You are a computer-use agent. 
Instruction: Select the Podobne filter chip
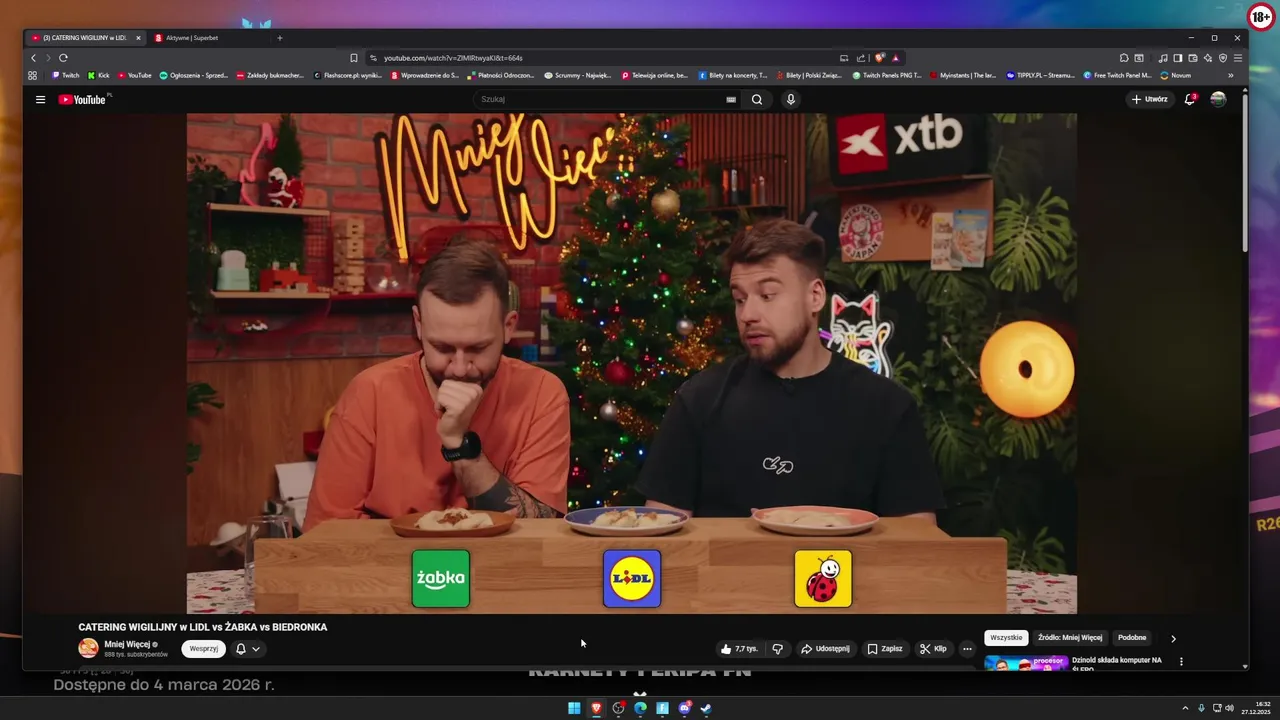1132,637
